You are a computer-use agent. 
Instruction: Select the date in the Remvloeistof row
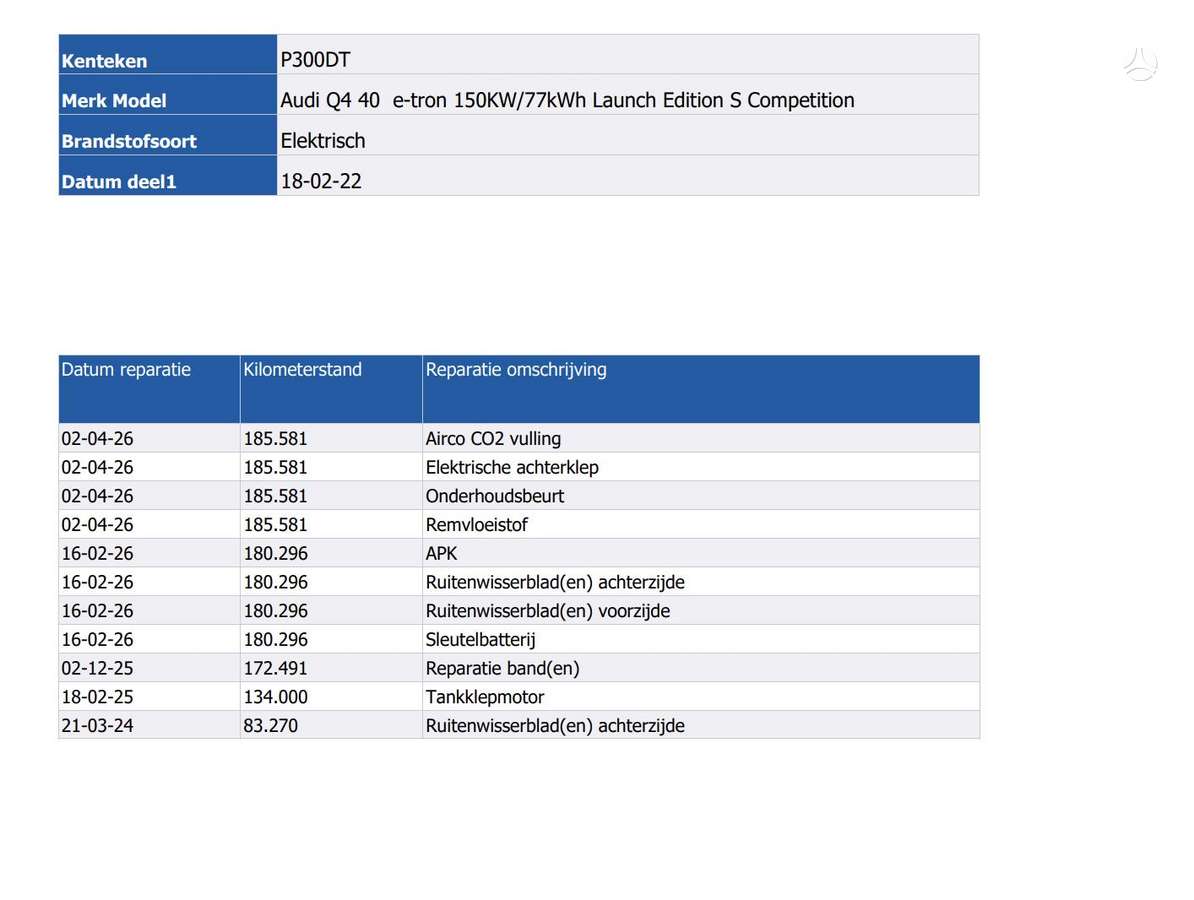coord(97,525)
